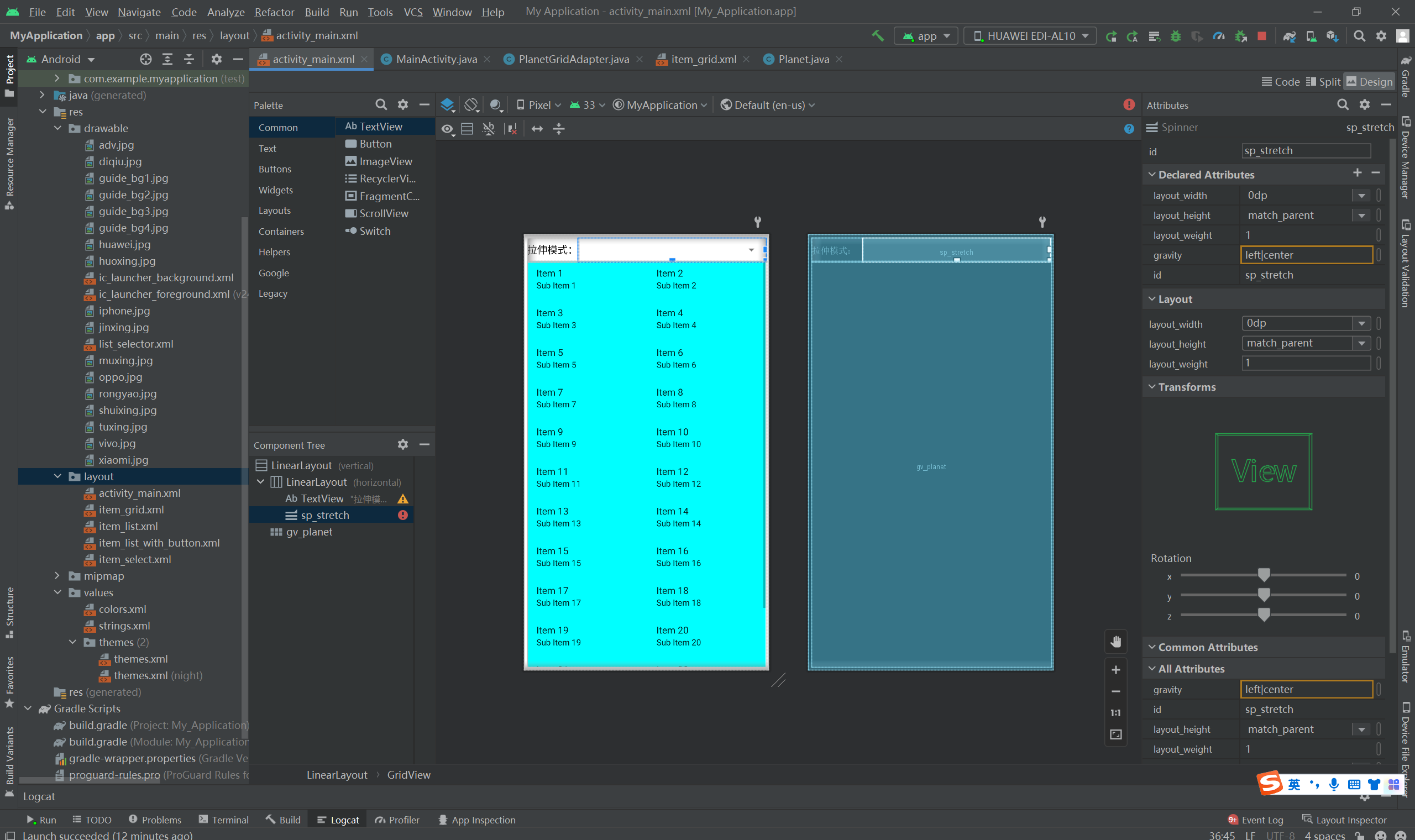The width and height of the screenshot is (1415, 840).
Task: Open the layout_width dropdown in Declared Attributes
Action: (x=1361, y=196)
